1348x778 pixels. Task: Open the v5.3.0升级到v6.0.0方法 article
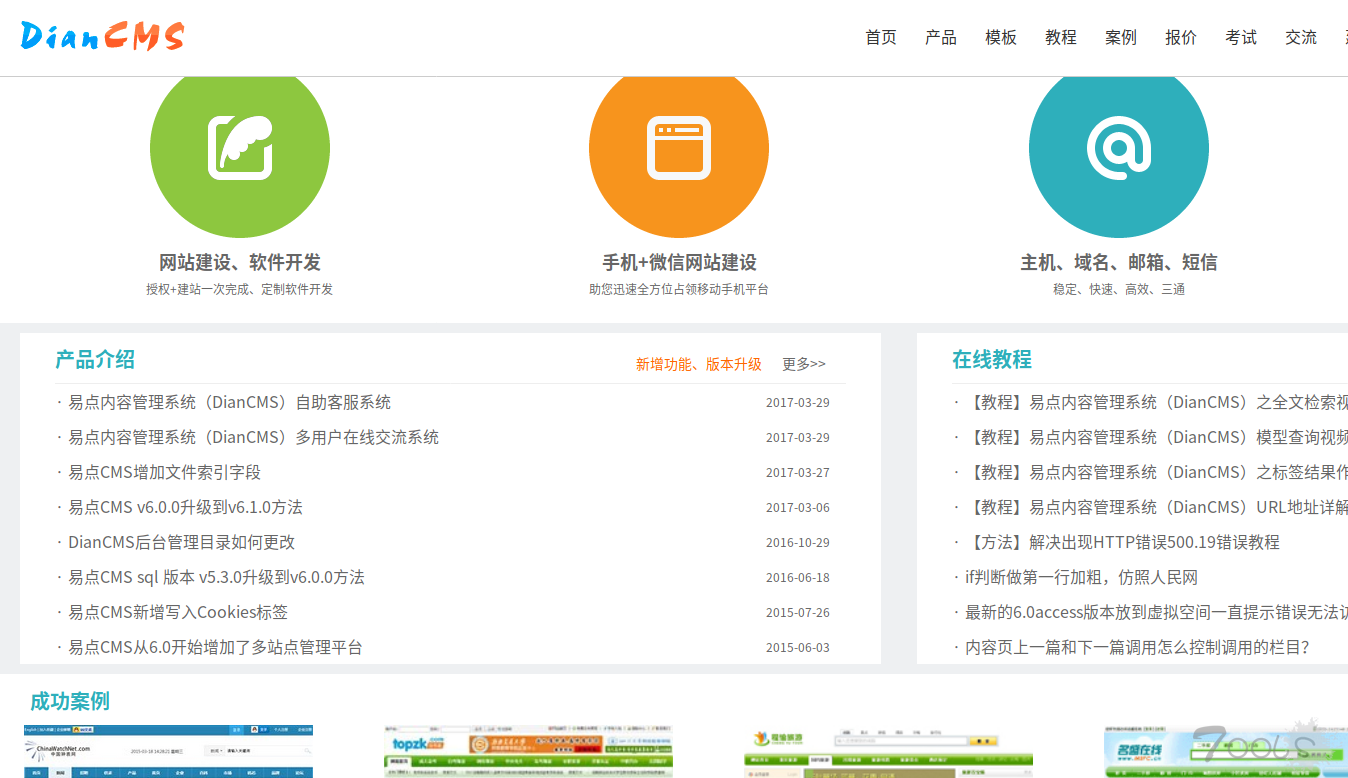click(216, 577)
